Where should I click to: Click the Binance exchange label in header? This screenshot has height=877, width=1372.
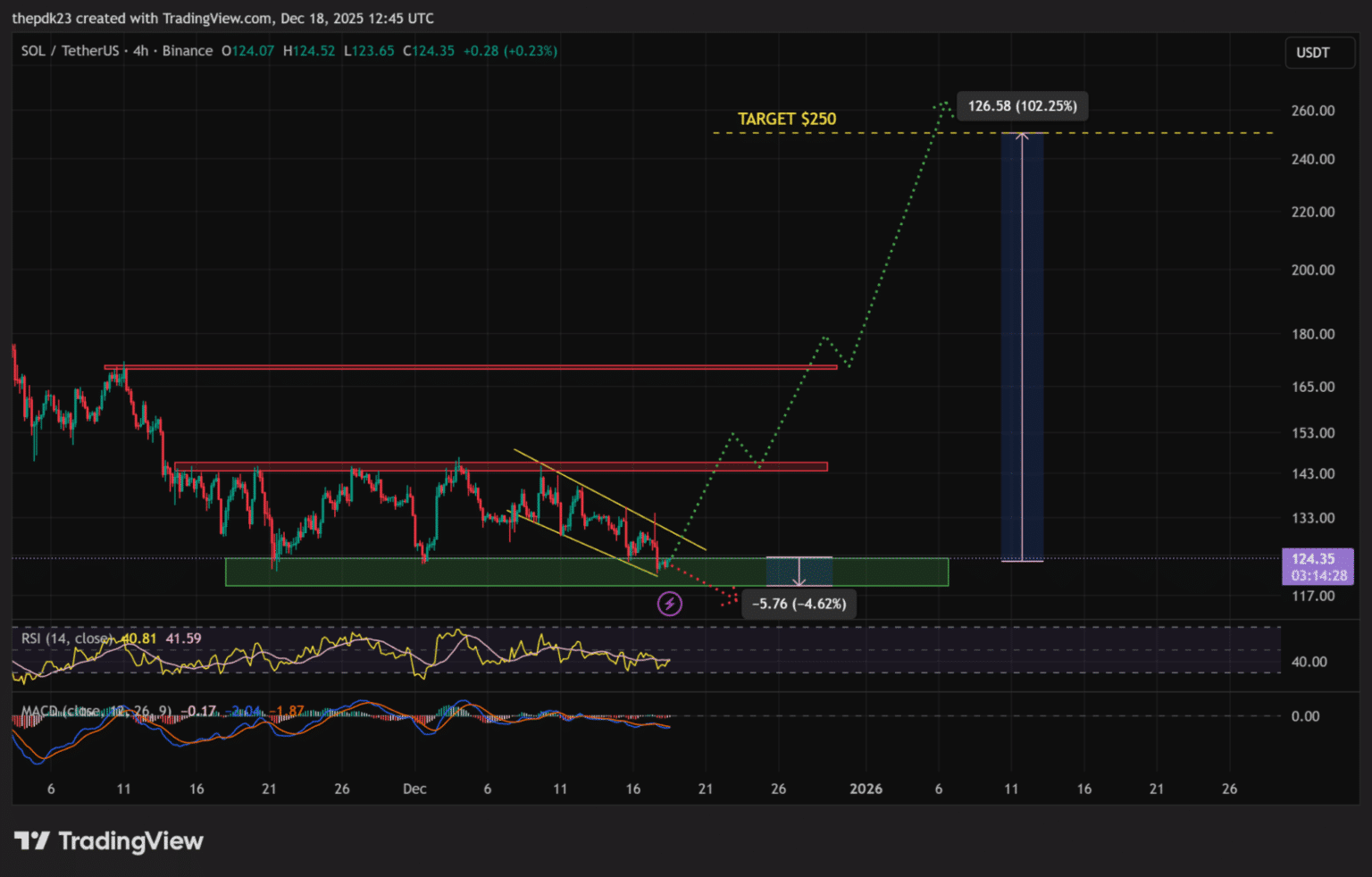click(x=188, y=51)
